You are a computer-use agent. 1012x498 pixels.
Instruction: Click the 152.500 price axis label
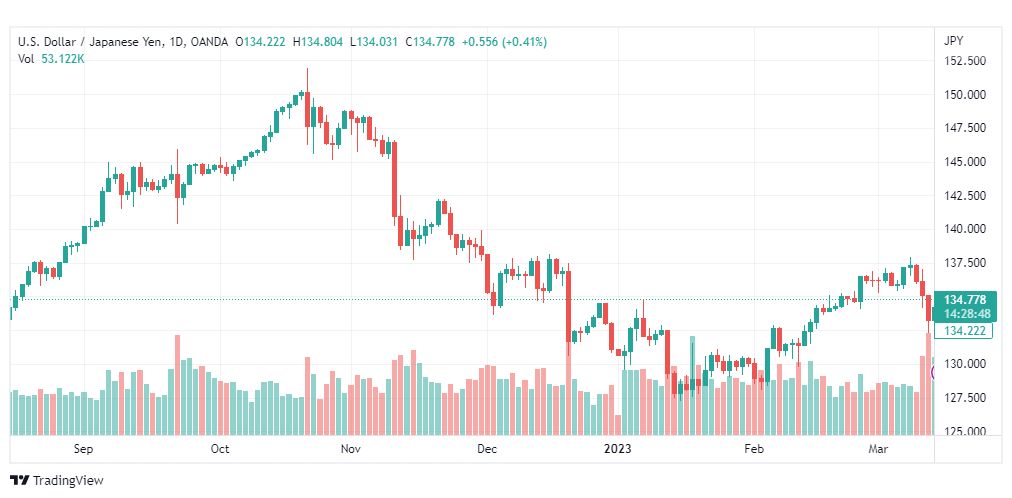tap(964, 61)
